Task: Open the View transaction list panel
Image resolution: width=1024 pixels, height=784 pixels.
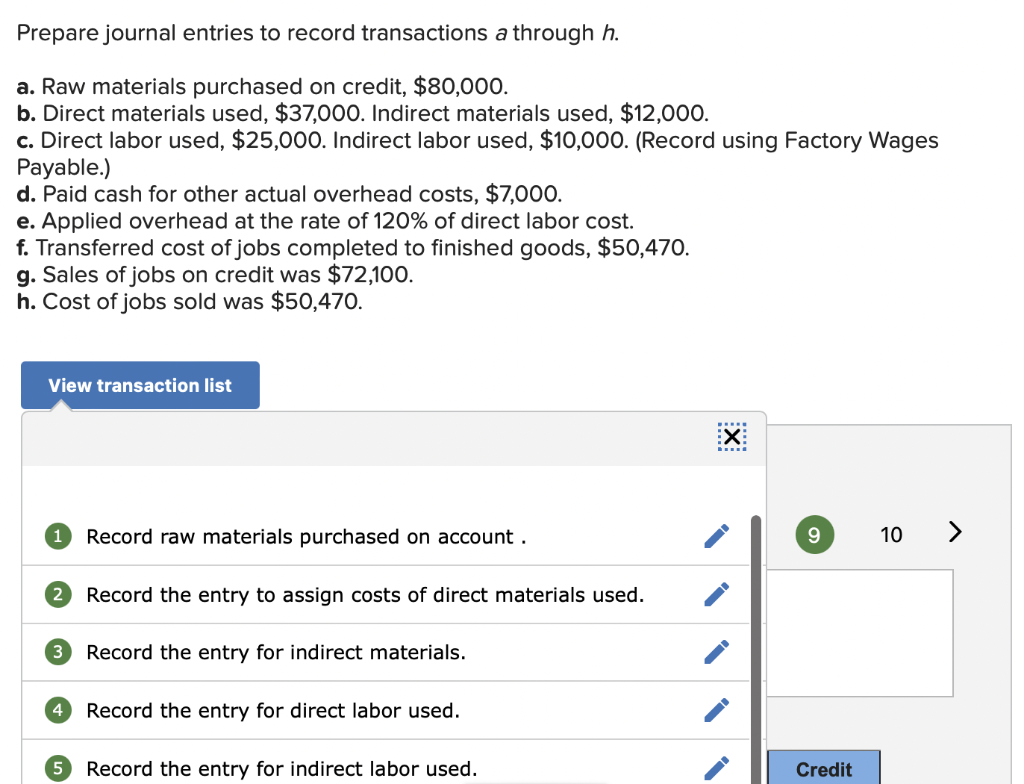Action: tap(139, 385)
